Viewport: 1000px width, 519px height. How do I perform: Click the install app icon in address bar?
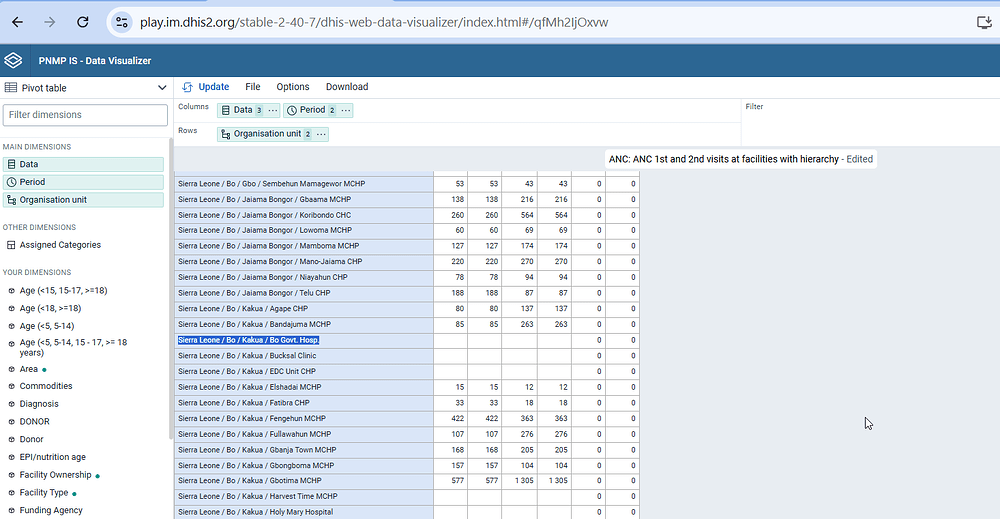pos(985,22)
